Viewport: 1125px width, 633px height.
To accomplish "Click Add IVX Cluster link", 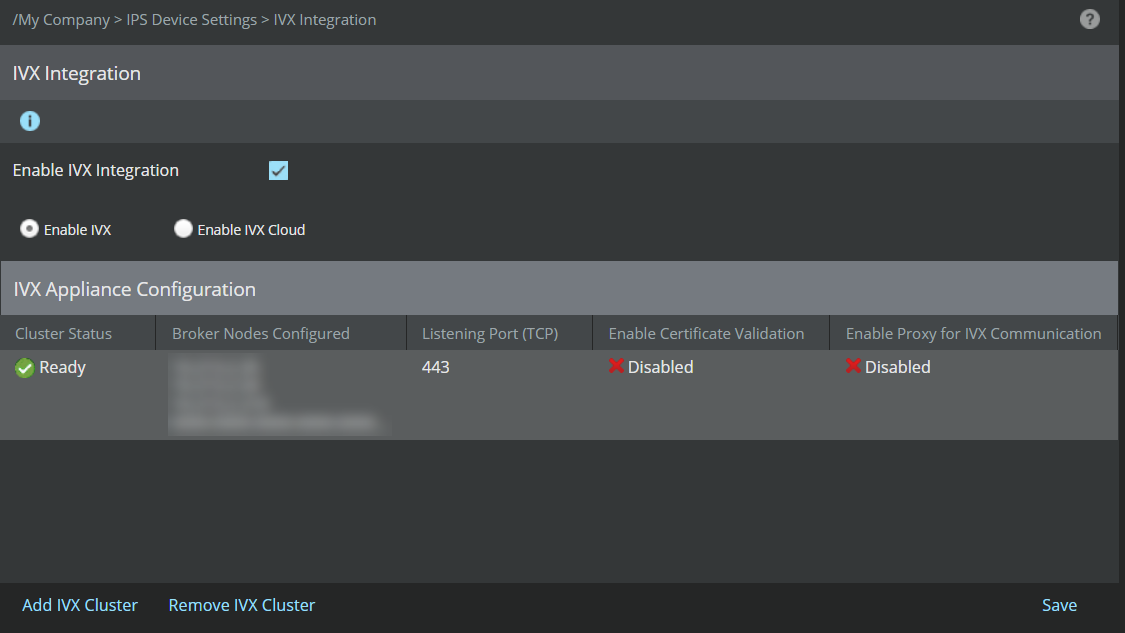I will point(80,605).
